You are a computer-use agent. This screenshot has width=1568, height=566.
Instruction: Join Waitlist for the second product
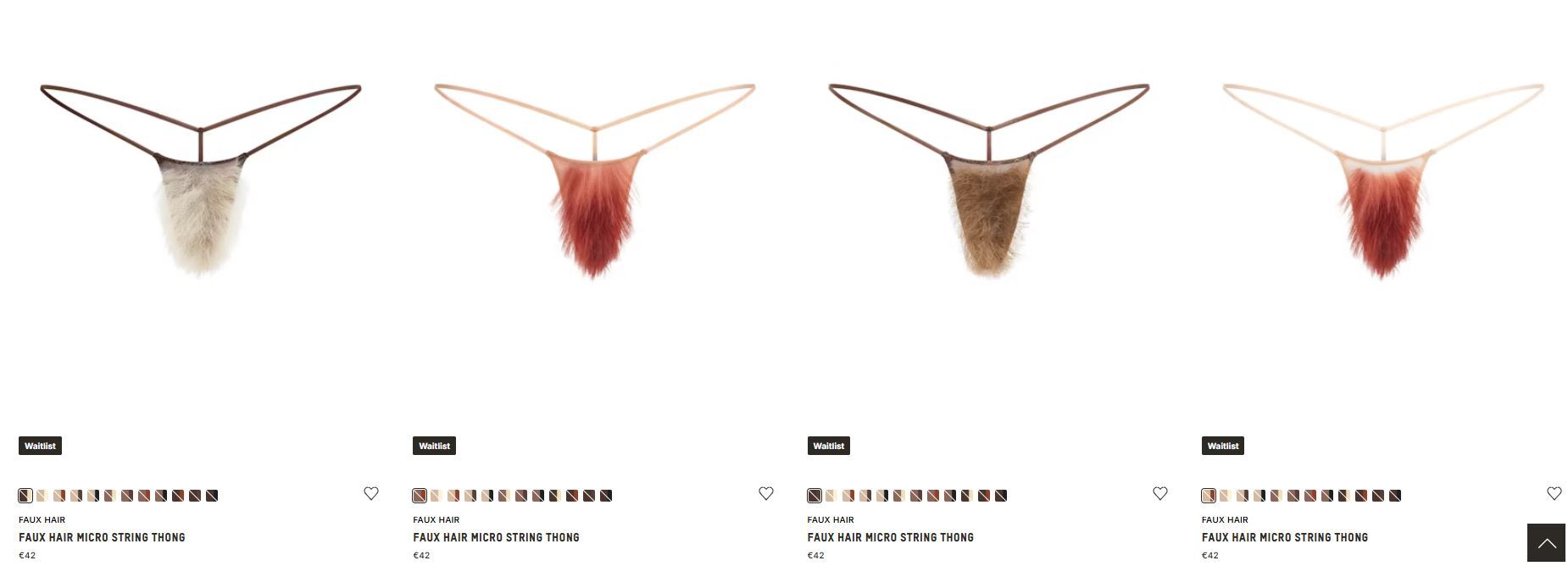coord(434,446)
